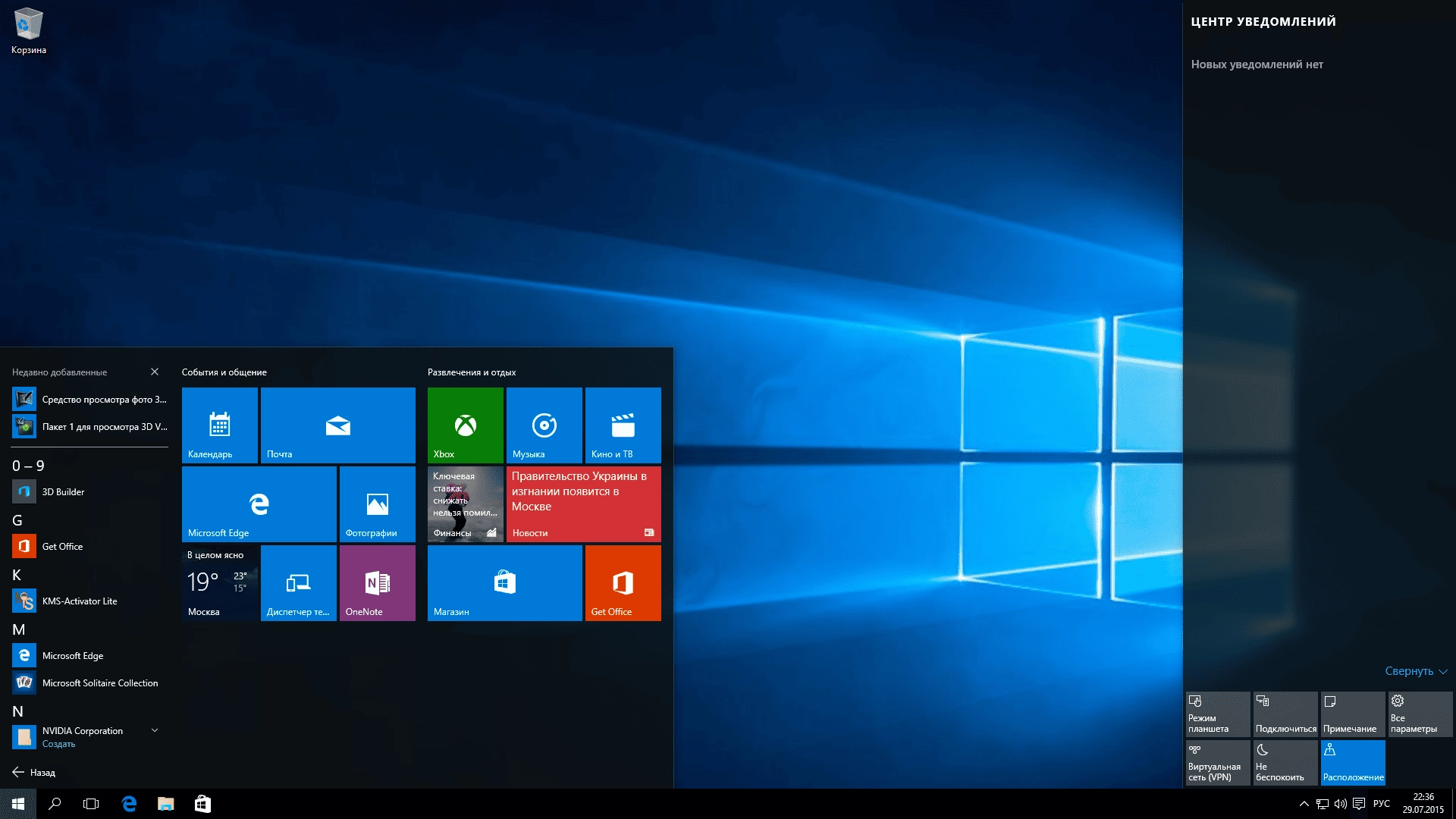Click the Start button
Image resolution: width=1456 pixels, height=819 pixels.
[18, 804]
